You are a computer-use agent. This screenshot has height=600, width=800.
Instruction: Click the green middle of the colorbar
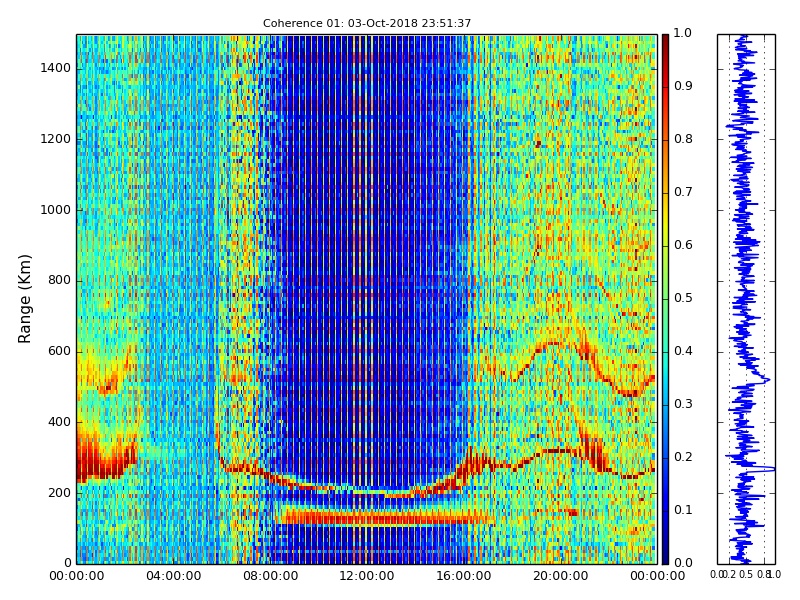(665, 299)
